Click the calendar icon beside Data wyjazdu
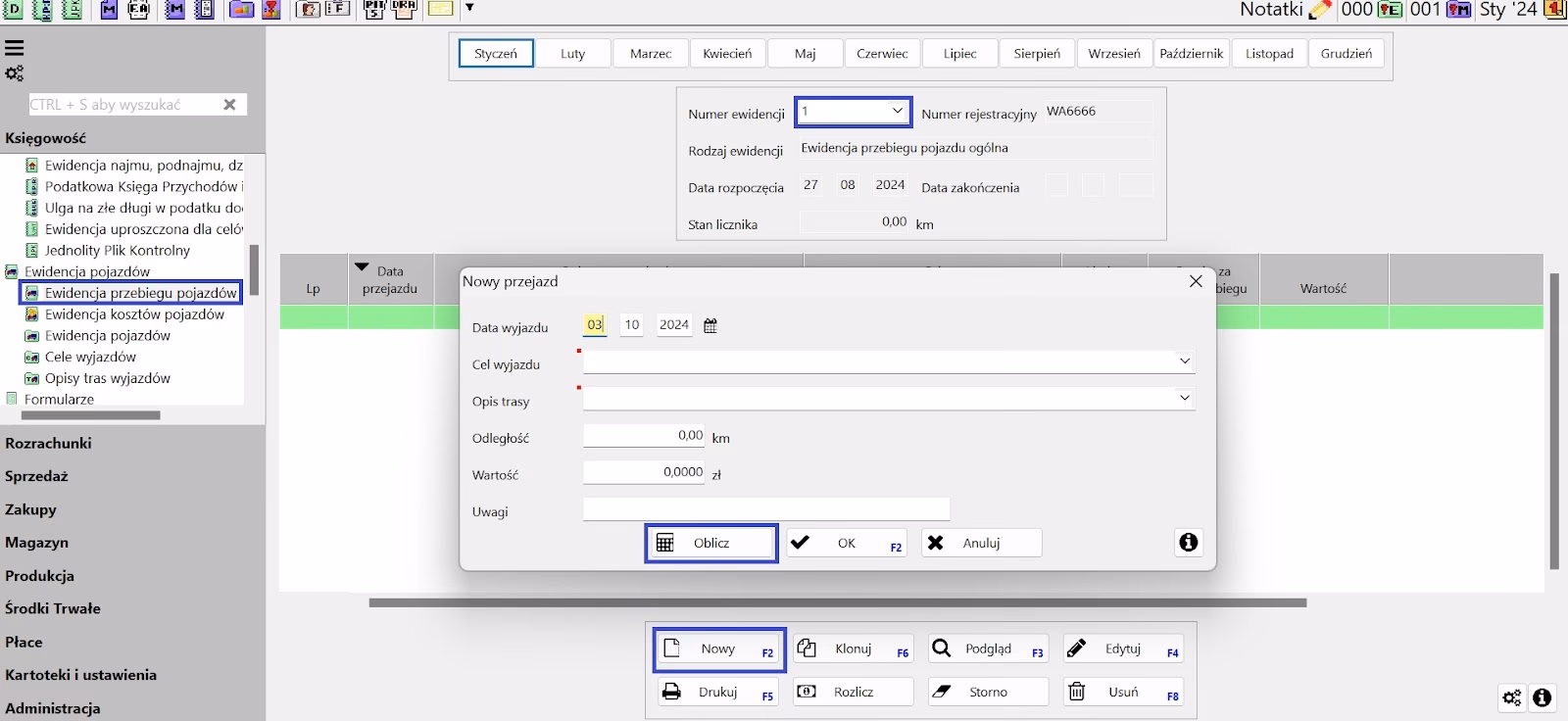 710,326
